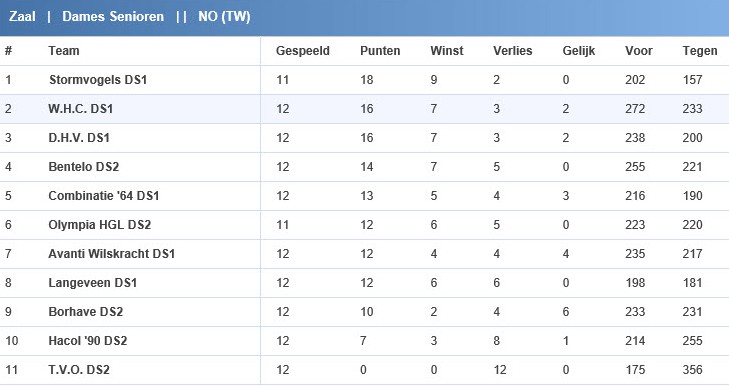The width and height of the screenshot is (729, 387).
Task: Click the Winst column header
Action: tap(447, 51)
